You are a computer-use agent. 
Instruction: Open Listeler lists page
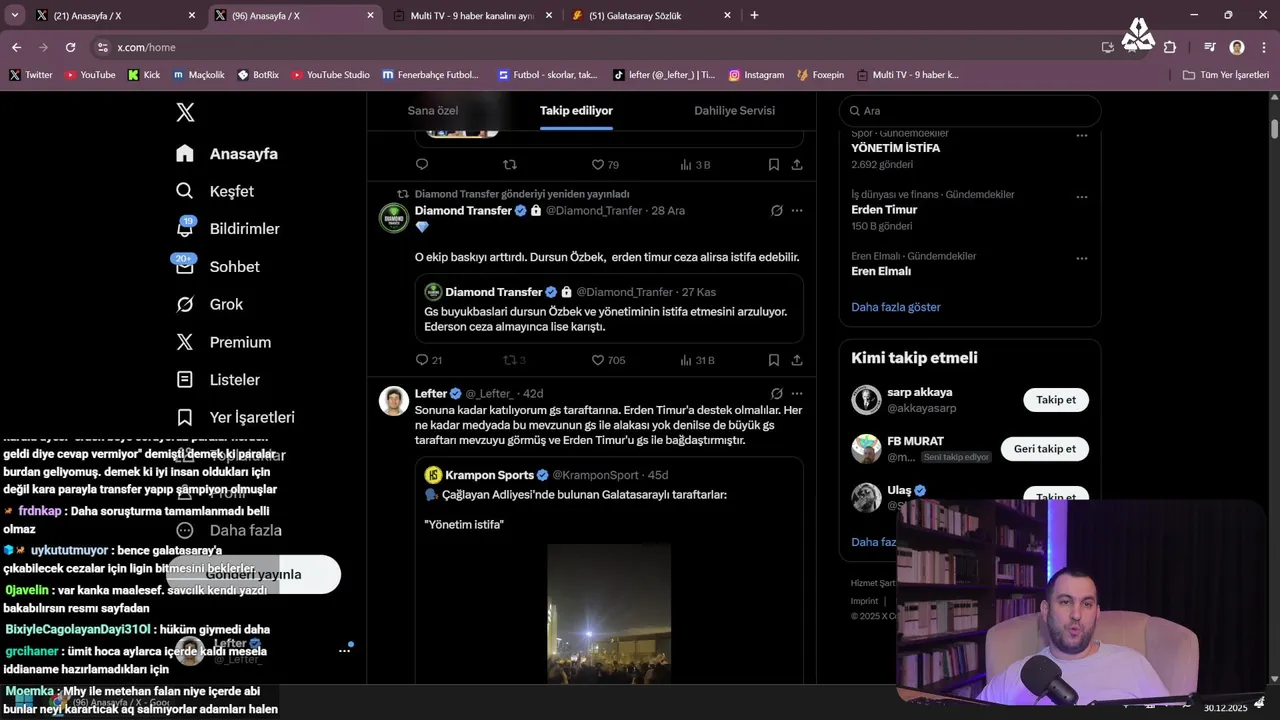click(x=218, y=380)
